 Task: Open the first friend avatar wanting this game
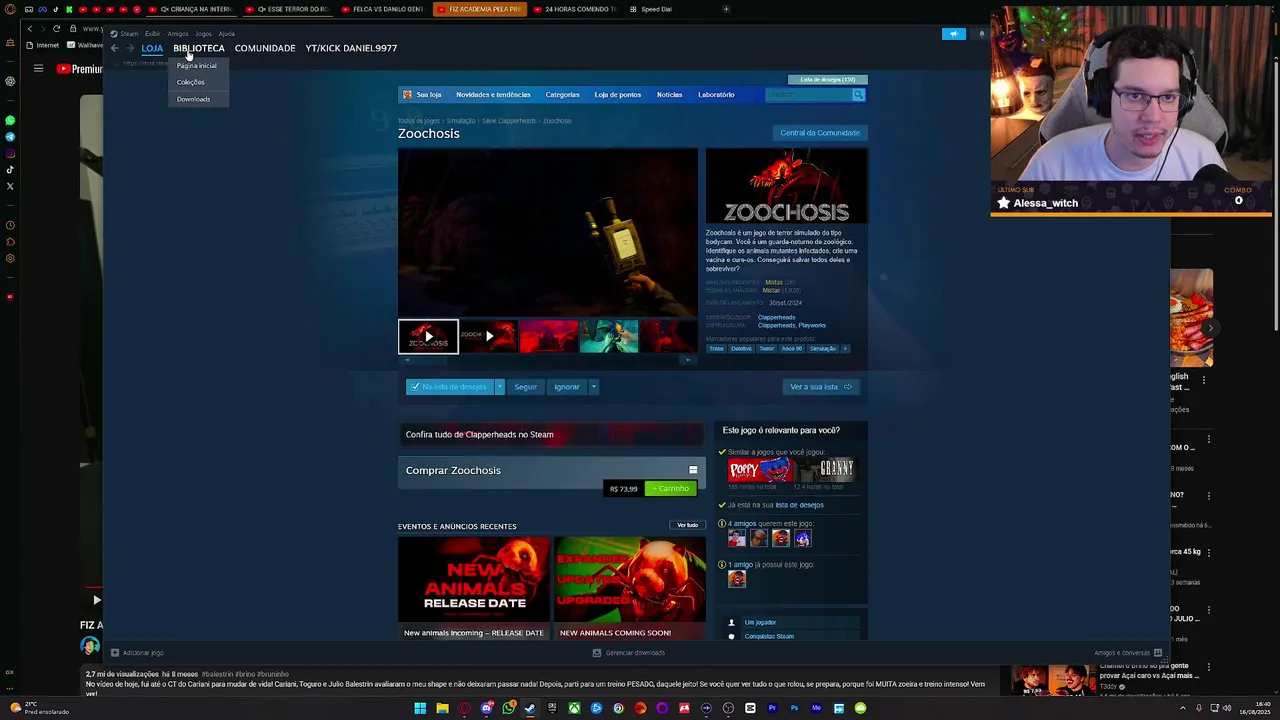click(x=737, y=539)
